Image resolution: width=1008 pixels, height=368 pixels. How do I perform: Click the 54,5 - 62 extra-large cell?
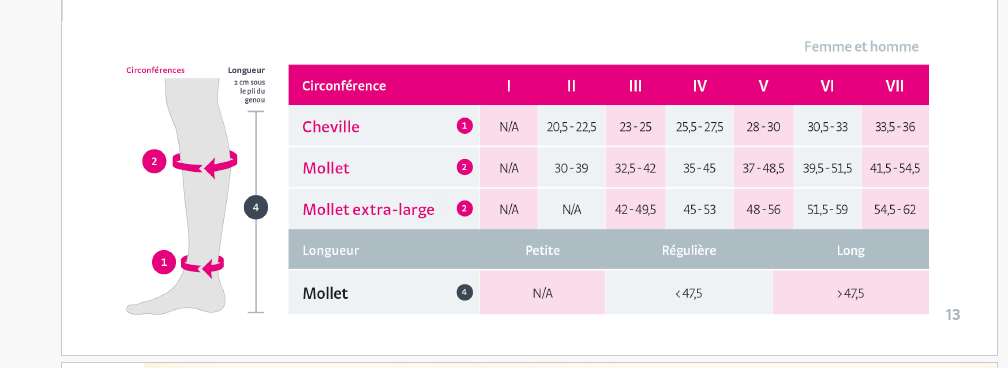click(x=895, y=210)
